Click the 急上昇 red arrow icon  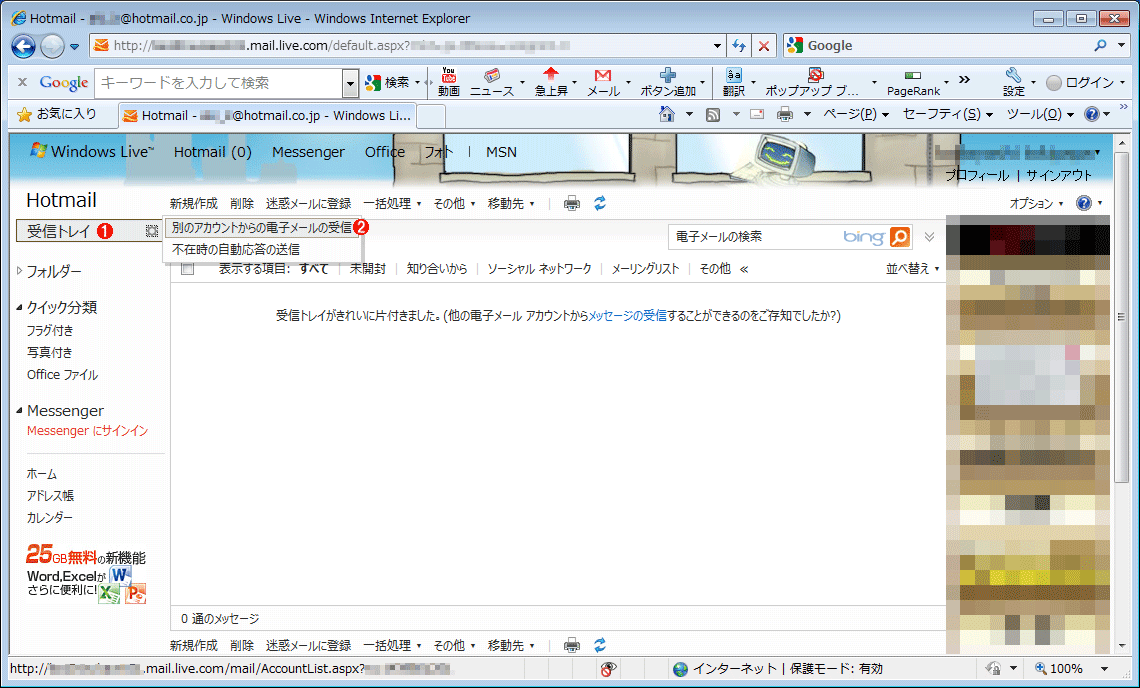(551, 82)
